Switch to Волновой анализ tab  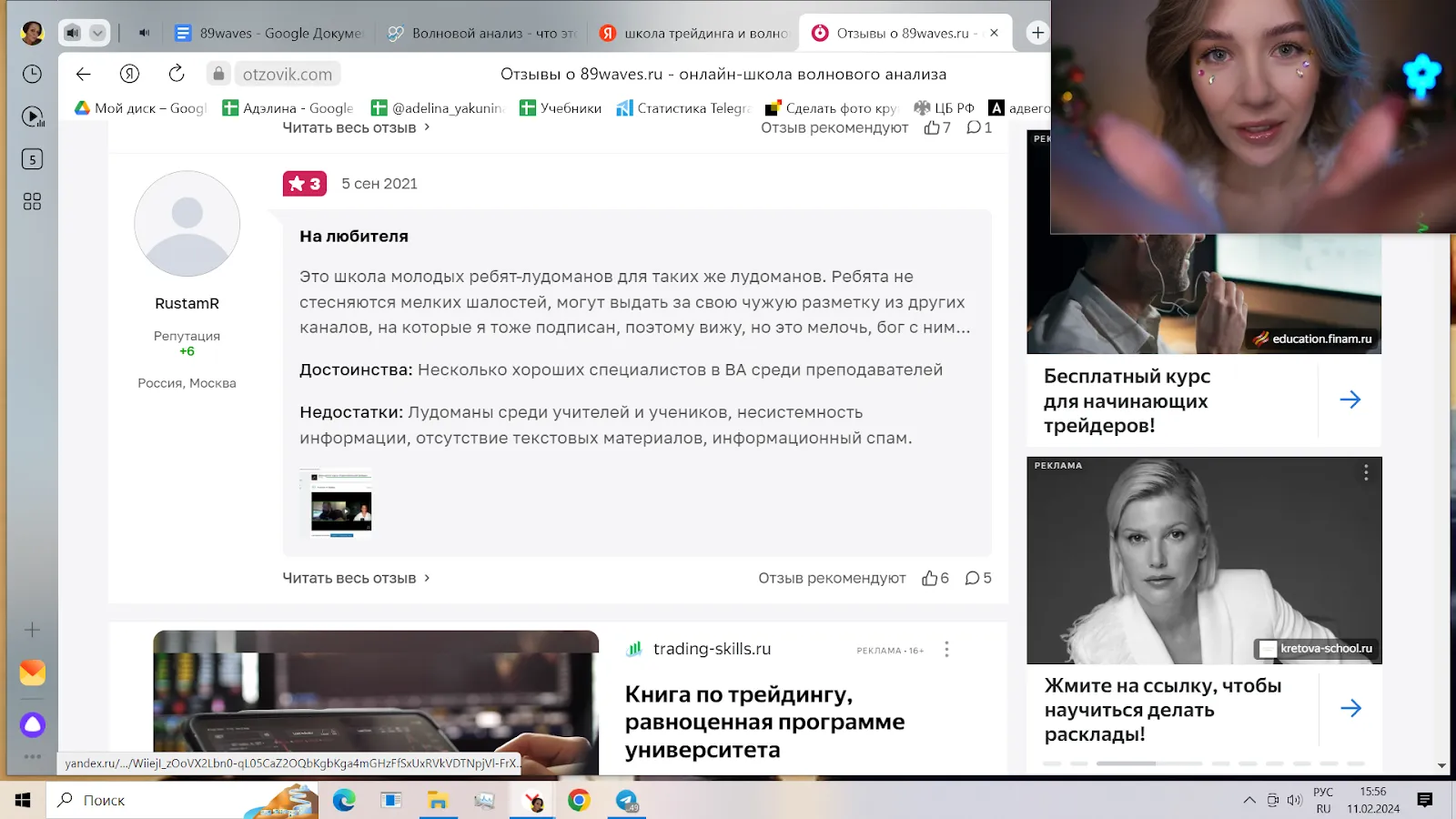[x=482, y=33]
